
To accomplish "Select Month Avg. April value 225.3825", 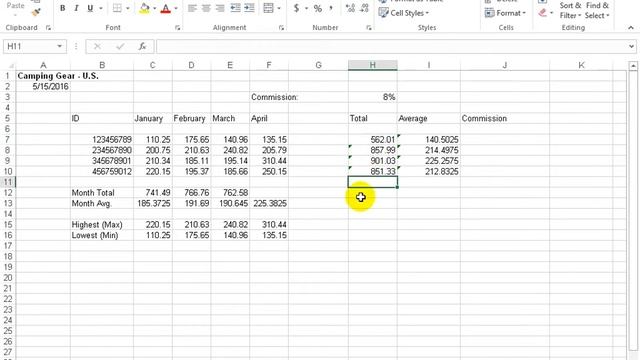I will pyautogui.click(x=269, y=203).
